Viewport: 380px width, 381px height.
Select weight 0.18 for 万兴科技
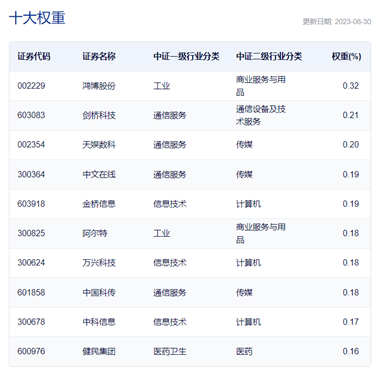[351, 263]
